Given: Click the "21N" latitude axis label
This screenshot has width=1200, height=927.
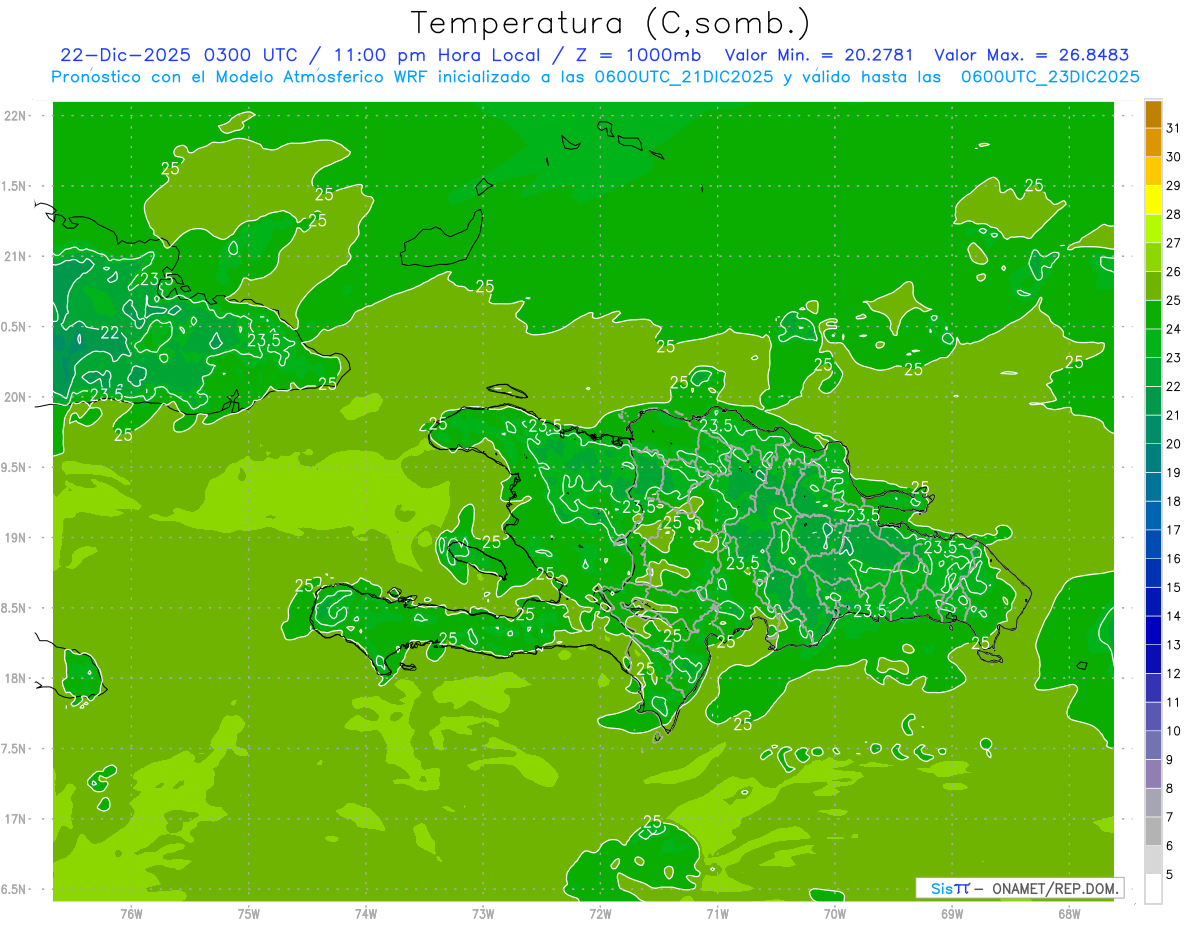Looking at the screenshot, I should click(x=17, y=256).
